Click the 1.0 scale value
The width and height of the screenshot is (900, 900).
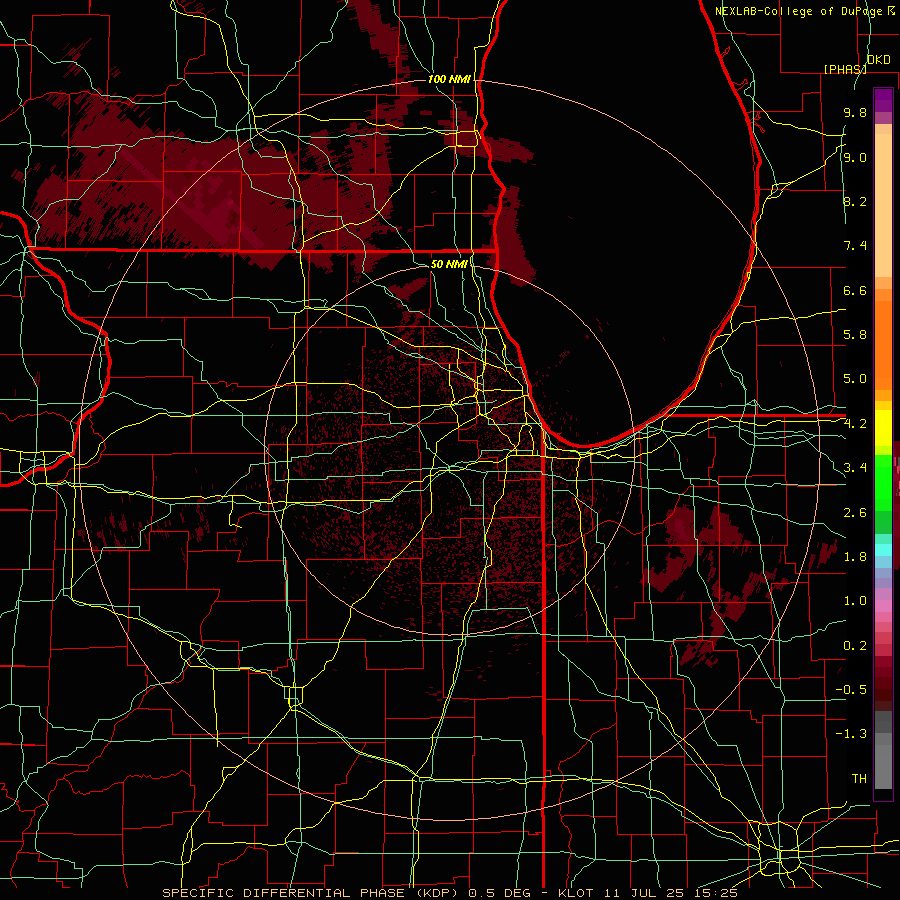click(x=855, y=601)
